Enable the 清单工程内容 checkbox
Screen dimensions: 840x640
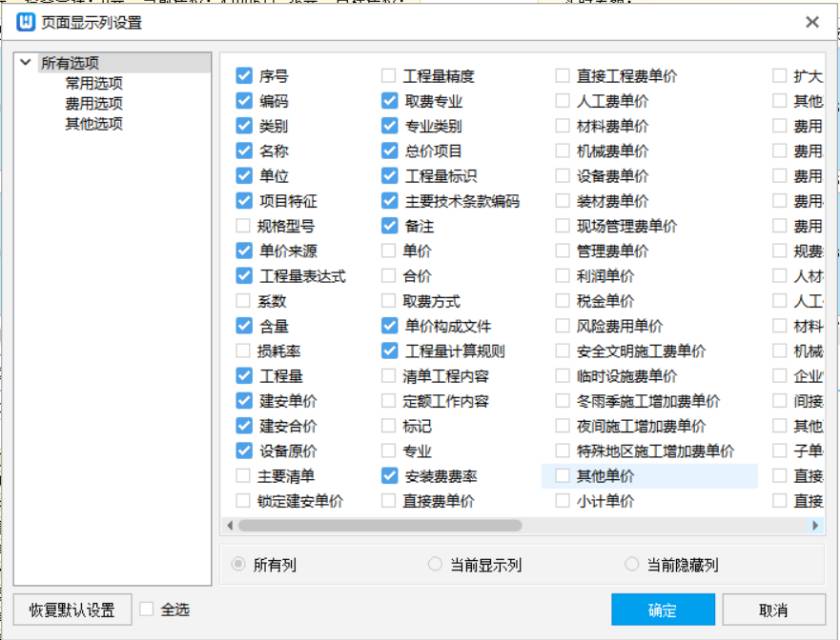[388, 375]
